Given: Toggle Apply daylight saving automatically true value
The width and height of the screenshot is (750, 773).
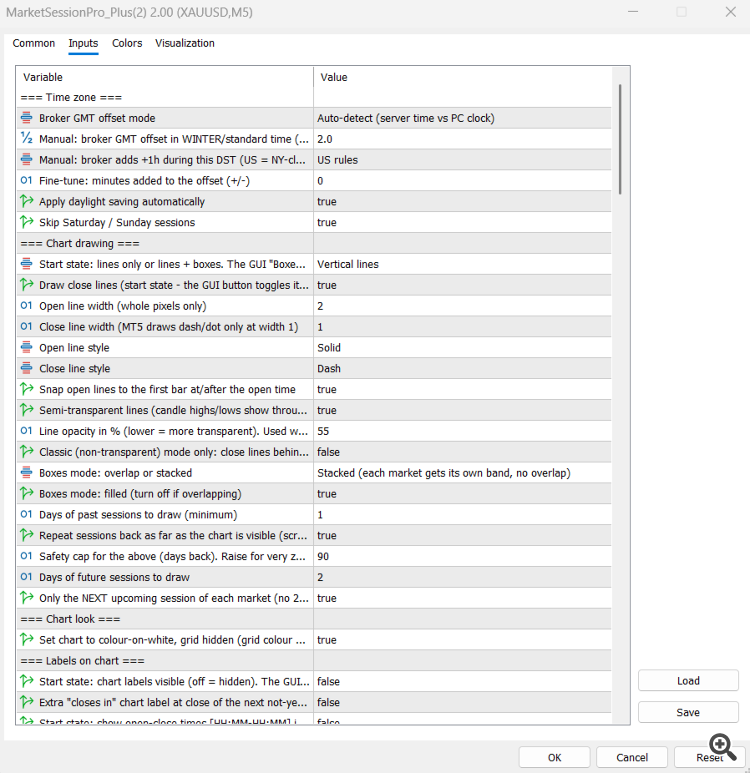Looking at the screenshot, I should [463, 202].
